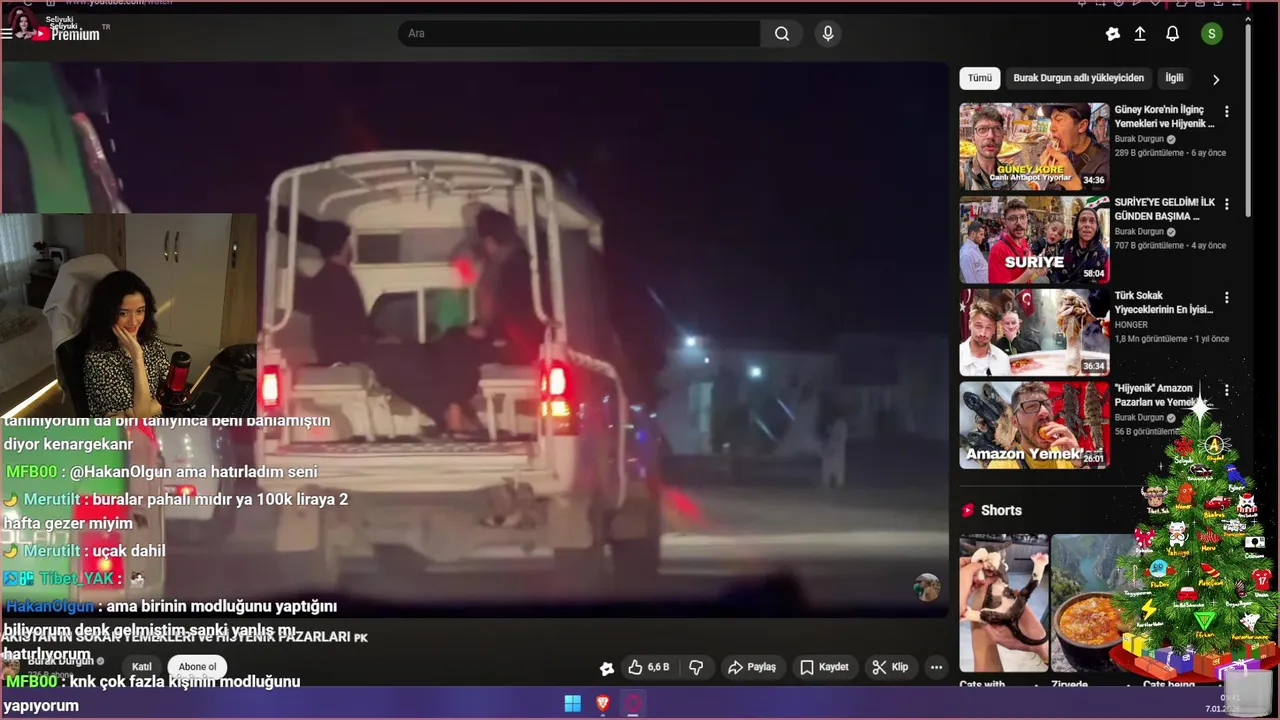Click the Katıl join button

[142, 667]
